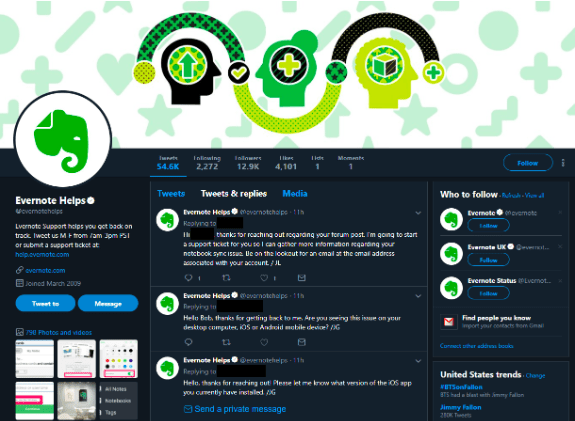Click envelope icon on first tweet
The height and width of the screenshot is (421, 575).
[302, 278]
